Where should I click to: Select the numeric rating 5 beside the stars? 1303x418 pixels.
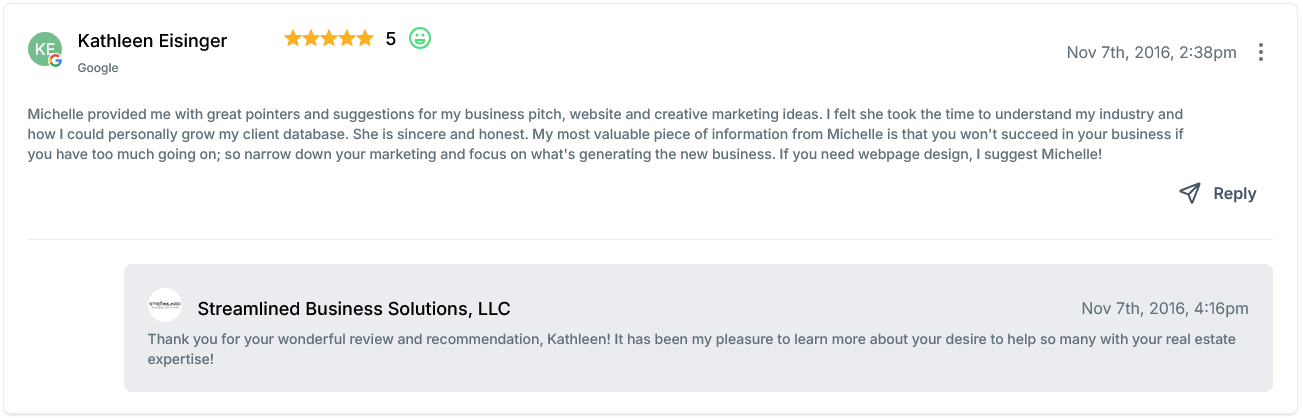(x=390, y=39)
